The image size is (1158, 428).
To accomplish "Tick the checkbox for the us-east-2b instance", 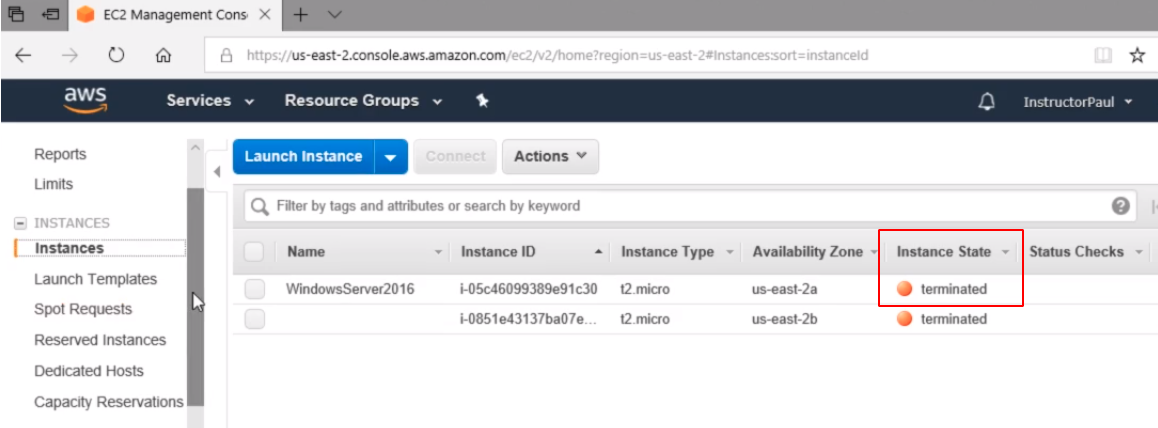I will coord(255,319).
